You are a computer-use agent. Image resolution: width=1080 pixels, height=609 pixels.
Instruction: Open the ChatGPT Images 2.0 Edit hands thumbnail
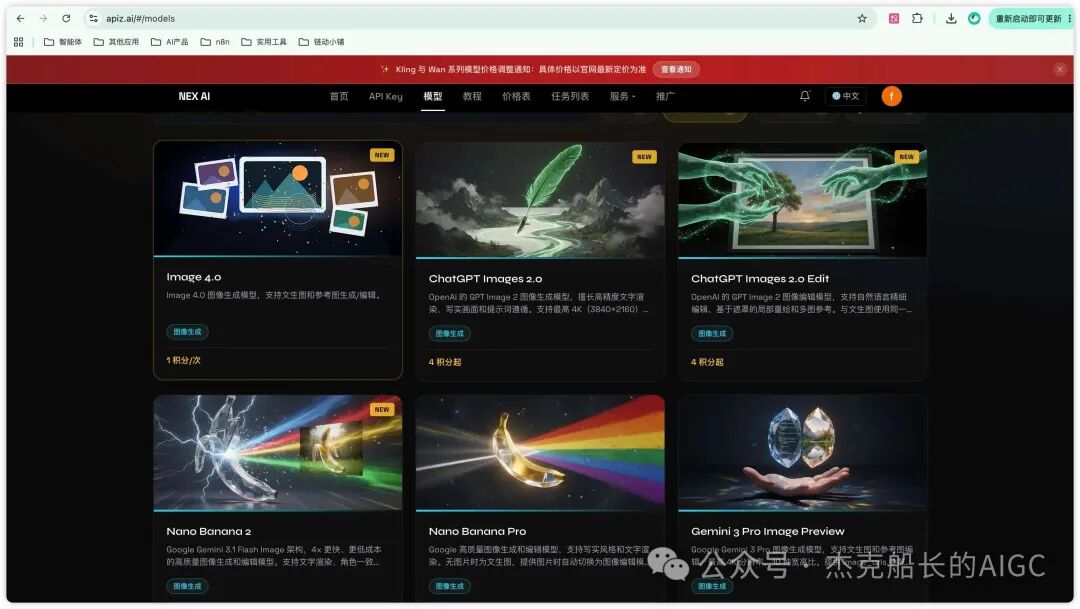[802, 200]
